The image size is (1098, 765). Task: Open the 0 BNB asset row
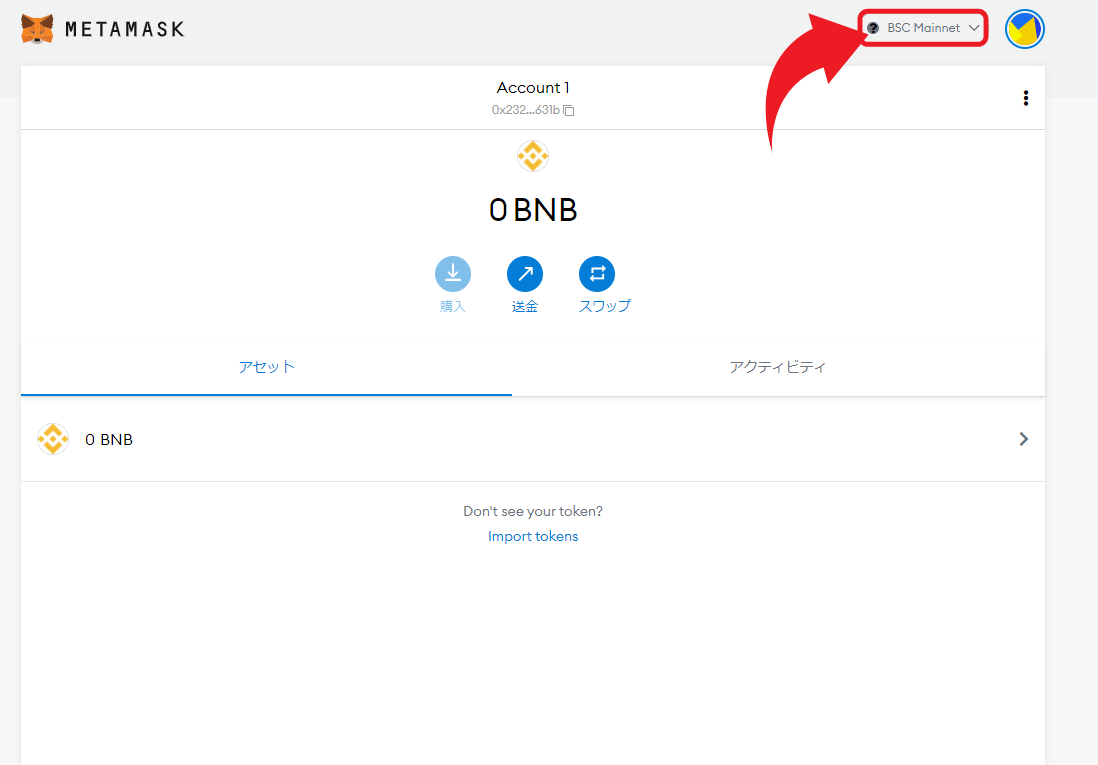click(533, 439)
